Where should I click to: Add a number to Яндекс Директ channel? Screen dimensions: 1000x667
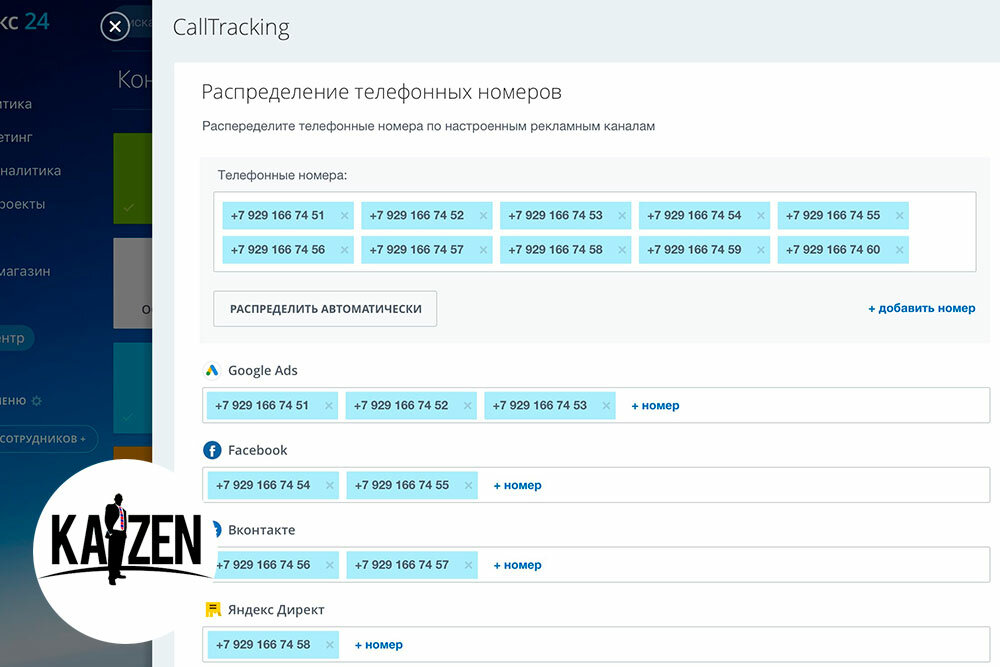coord(379,645)
